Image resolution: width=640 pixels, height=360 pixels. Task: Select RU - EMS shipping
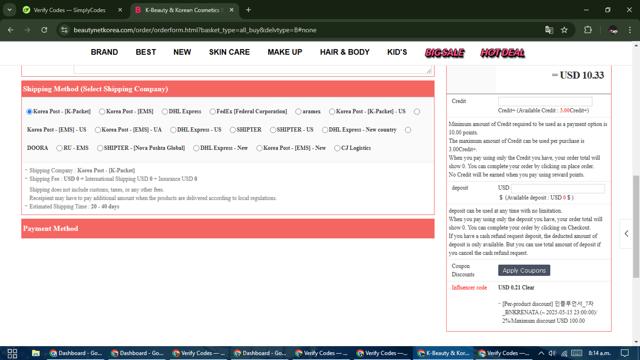59,148
